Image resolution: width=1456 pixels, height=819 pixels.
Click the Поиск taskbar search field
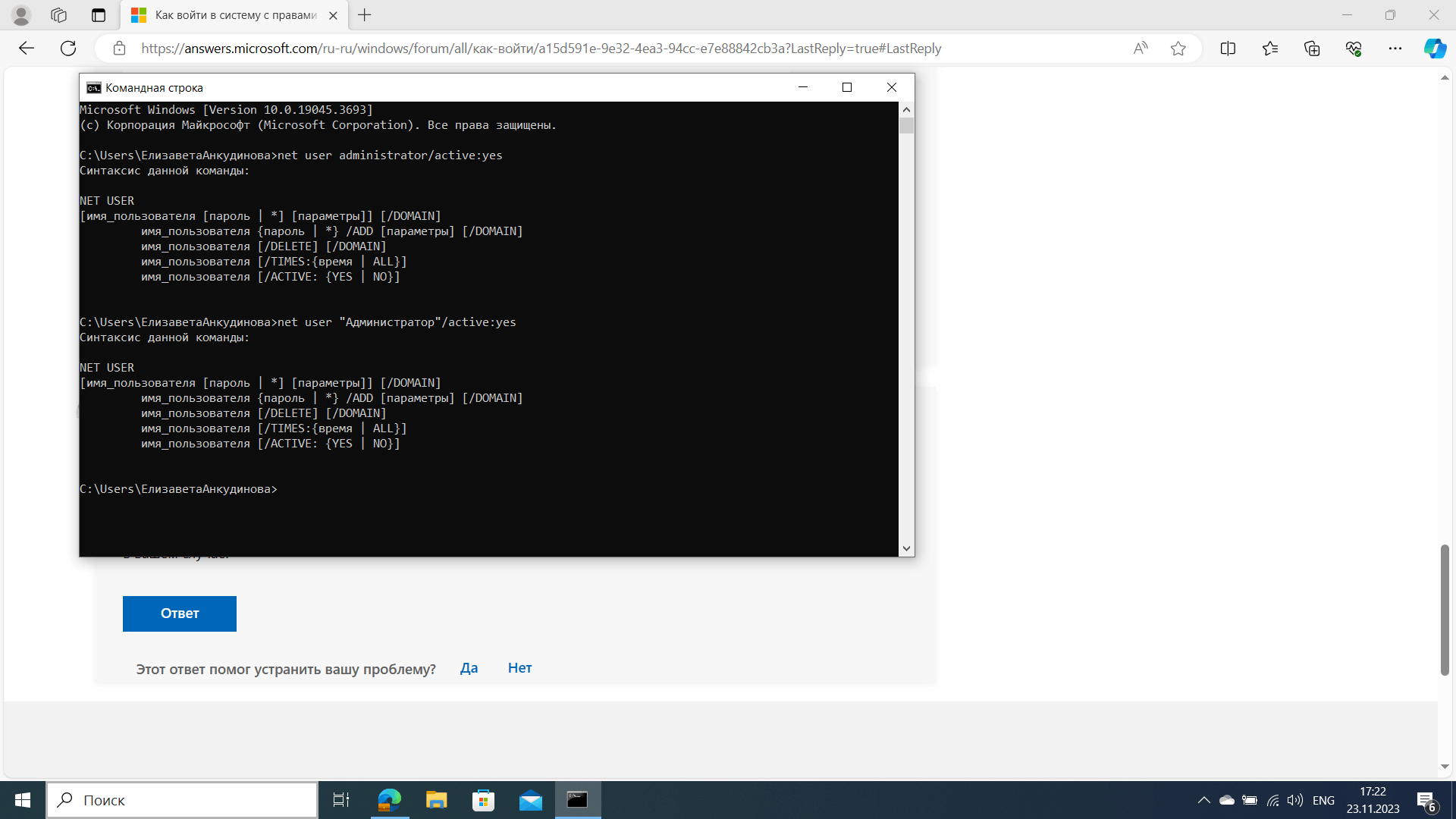point(182,800)
